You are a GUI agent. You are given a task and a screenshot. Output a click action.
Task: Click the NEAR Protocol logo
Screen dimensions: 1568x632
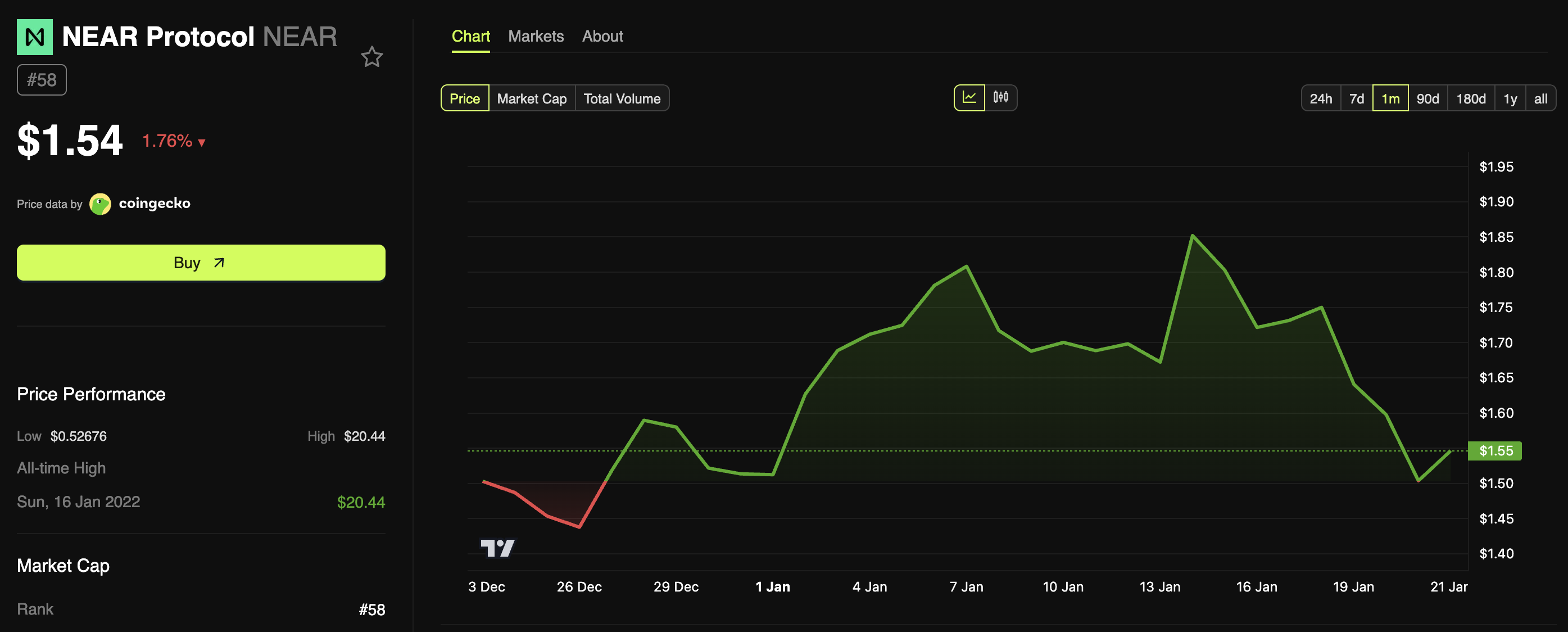point(35,37)
